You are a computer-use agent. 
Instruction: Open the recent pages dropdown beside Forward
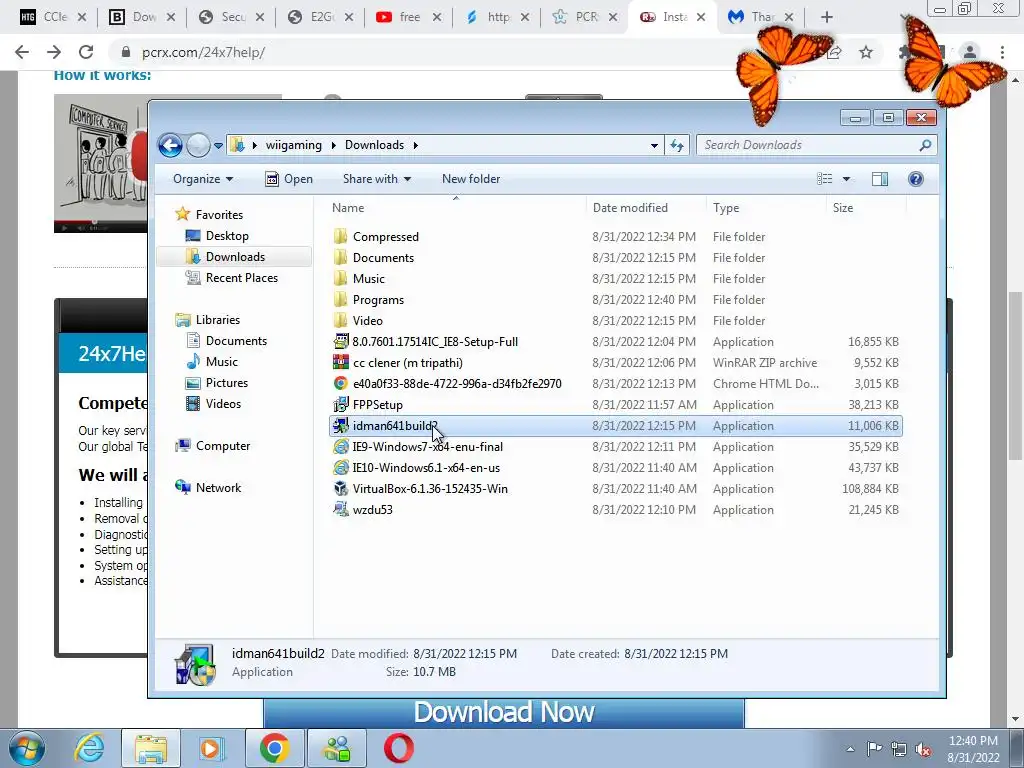[x=218, y=146]
